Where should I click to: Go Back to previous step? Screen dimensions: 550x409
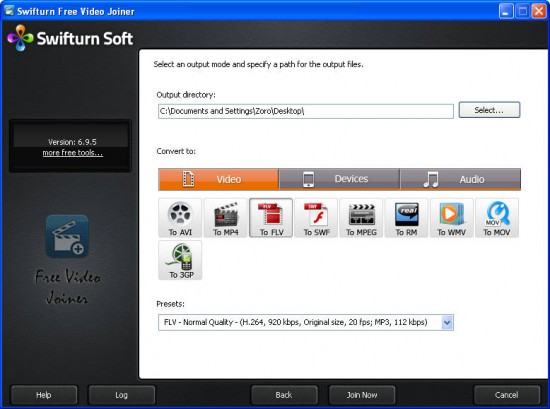(x=284, y=395)
